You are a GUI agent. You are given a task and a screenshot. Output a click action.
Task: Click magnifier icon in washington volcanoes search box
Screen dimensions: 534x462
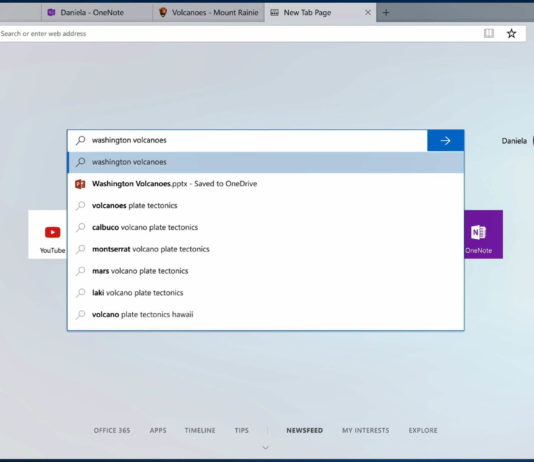[x=81, y=140]
